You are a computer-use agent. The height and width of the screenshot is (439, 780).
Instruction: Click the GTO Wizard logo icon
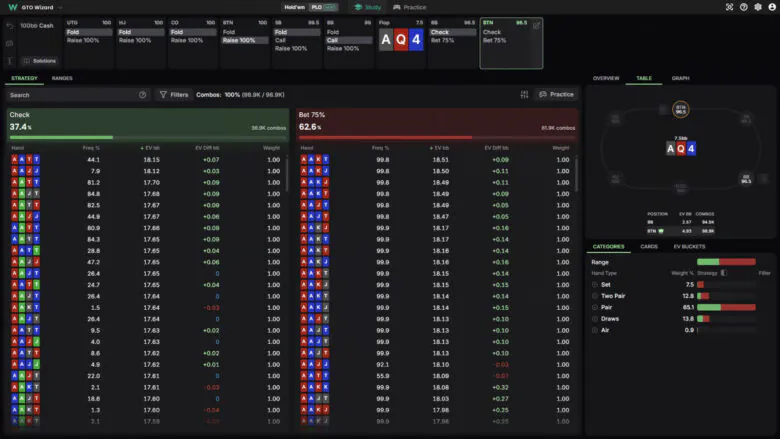point(13,7)
